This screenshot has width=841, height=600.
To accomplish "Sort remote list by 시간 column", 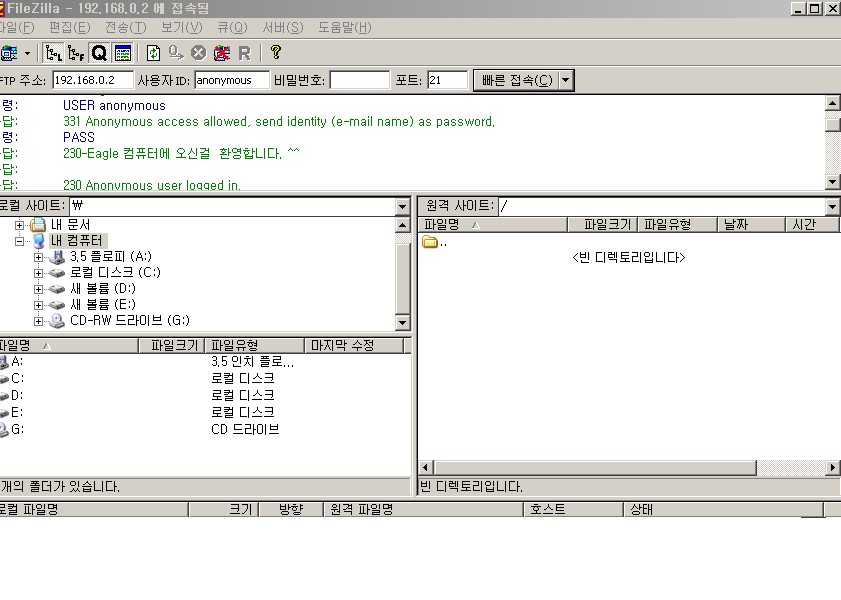I will [x=812, y=225].
